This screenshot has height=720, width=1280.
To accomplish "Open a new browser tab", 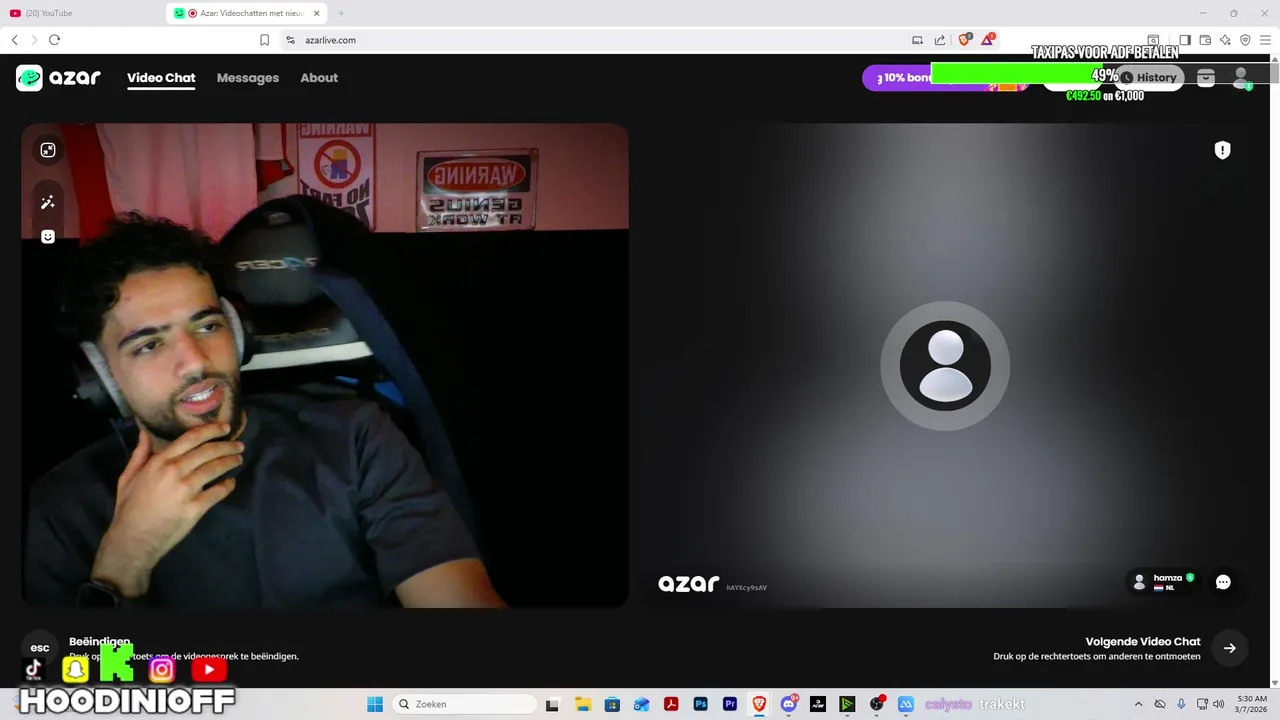I will coord(341,13).
